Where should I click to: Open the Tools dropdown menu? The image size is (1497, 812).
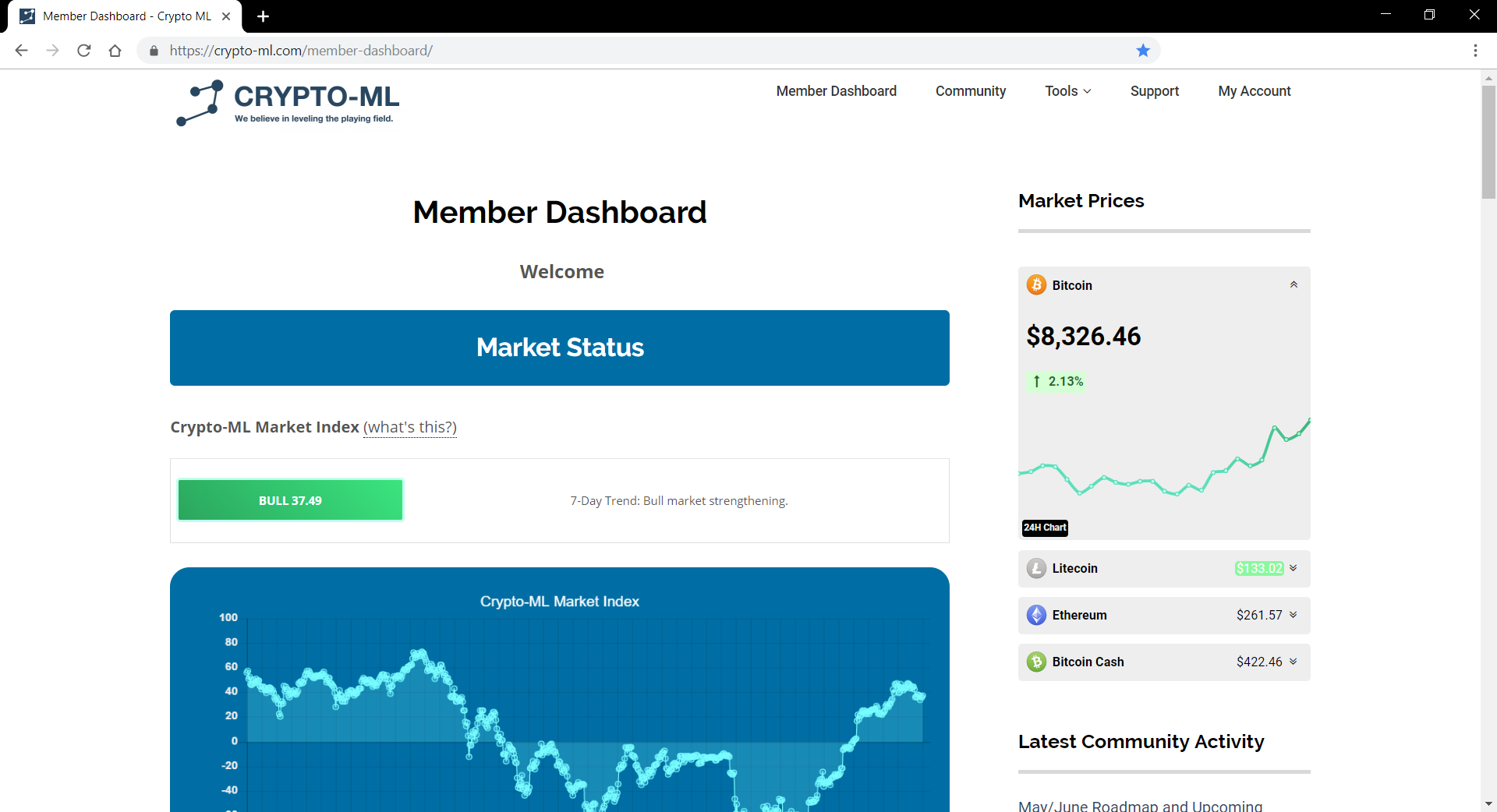(1068, 91)
